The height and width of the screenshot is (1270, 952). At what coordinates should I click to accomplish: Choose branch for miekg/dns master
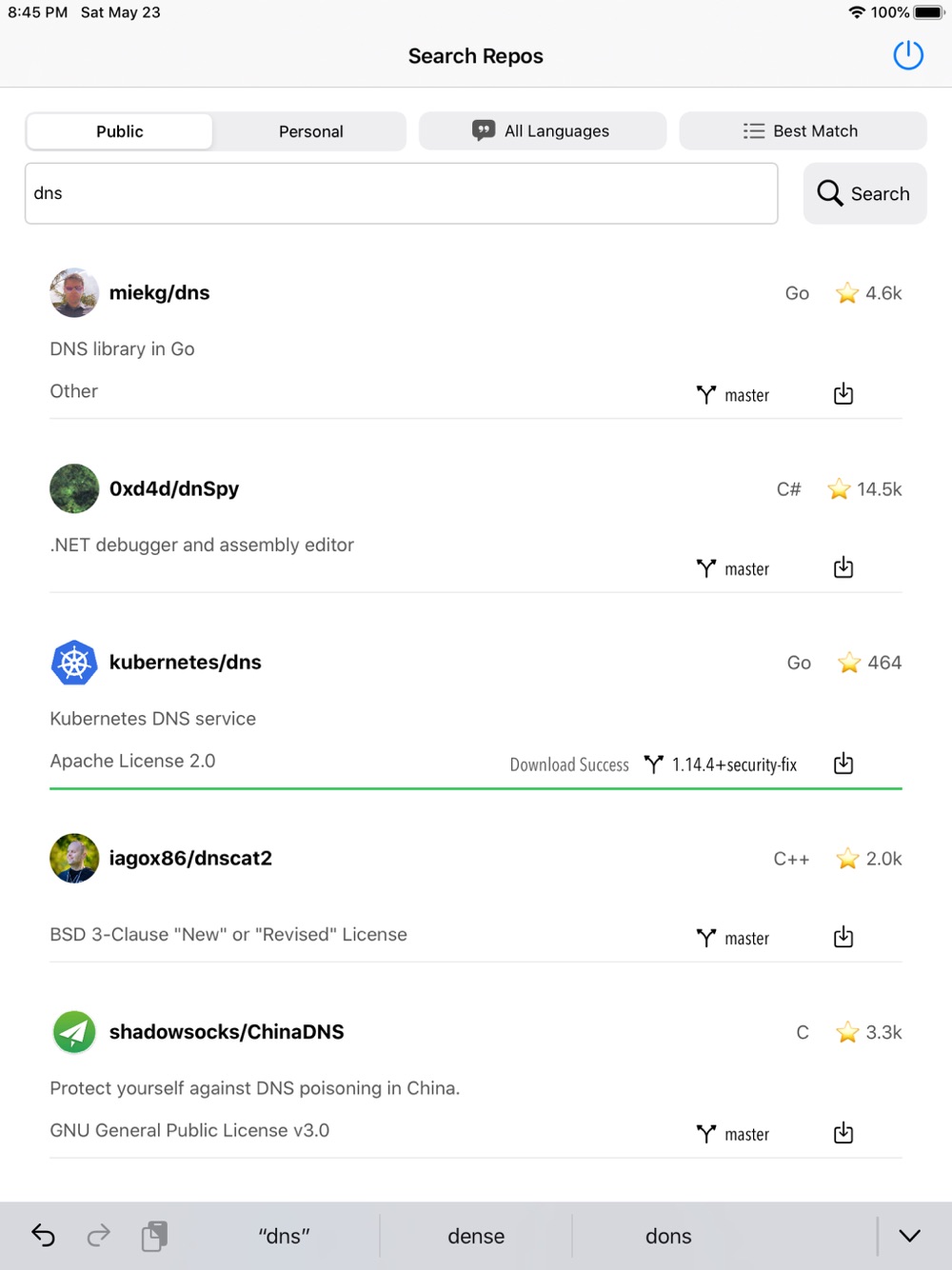[733, 395]
